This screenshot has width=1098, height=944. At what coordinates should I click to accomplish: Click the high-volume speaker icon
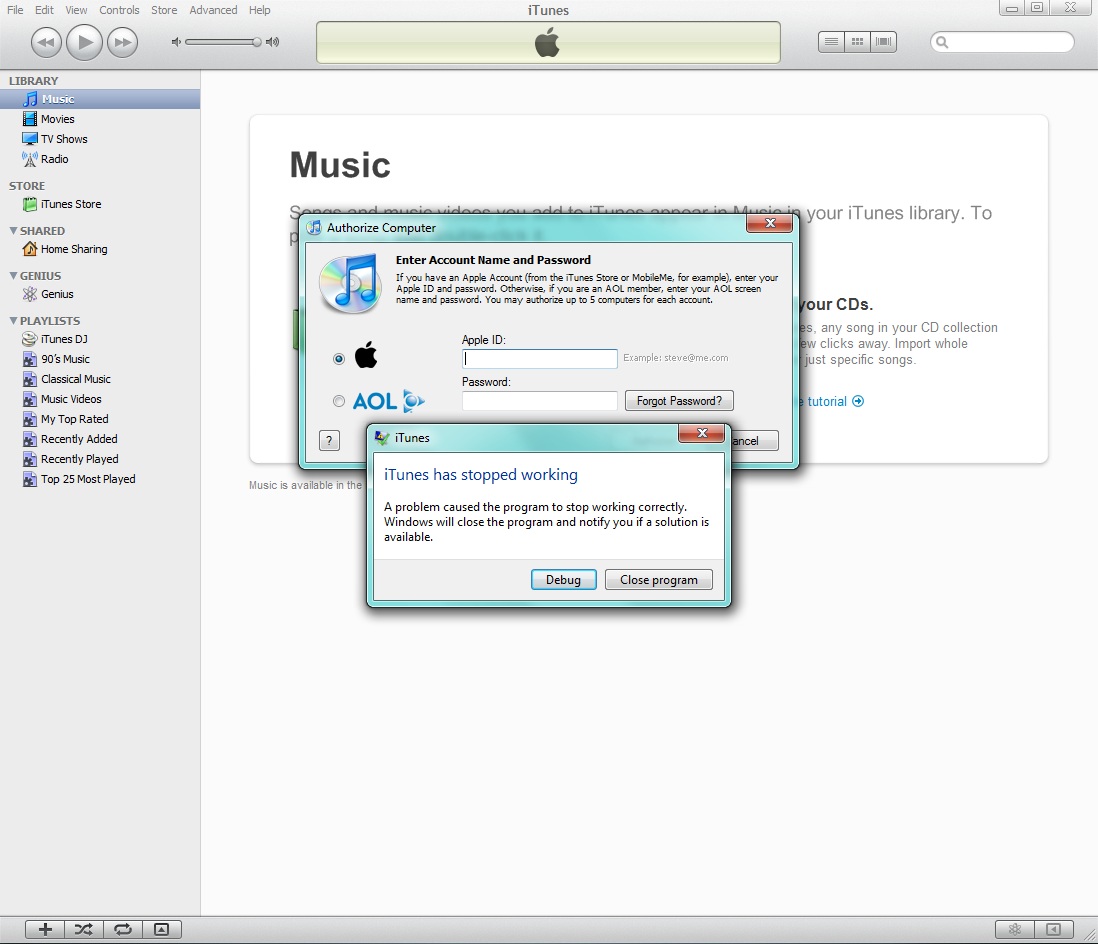[x=272, y=42]
